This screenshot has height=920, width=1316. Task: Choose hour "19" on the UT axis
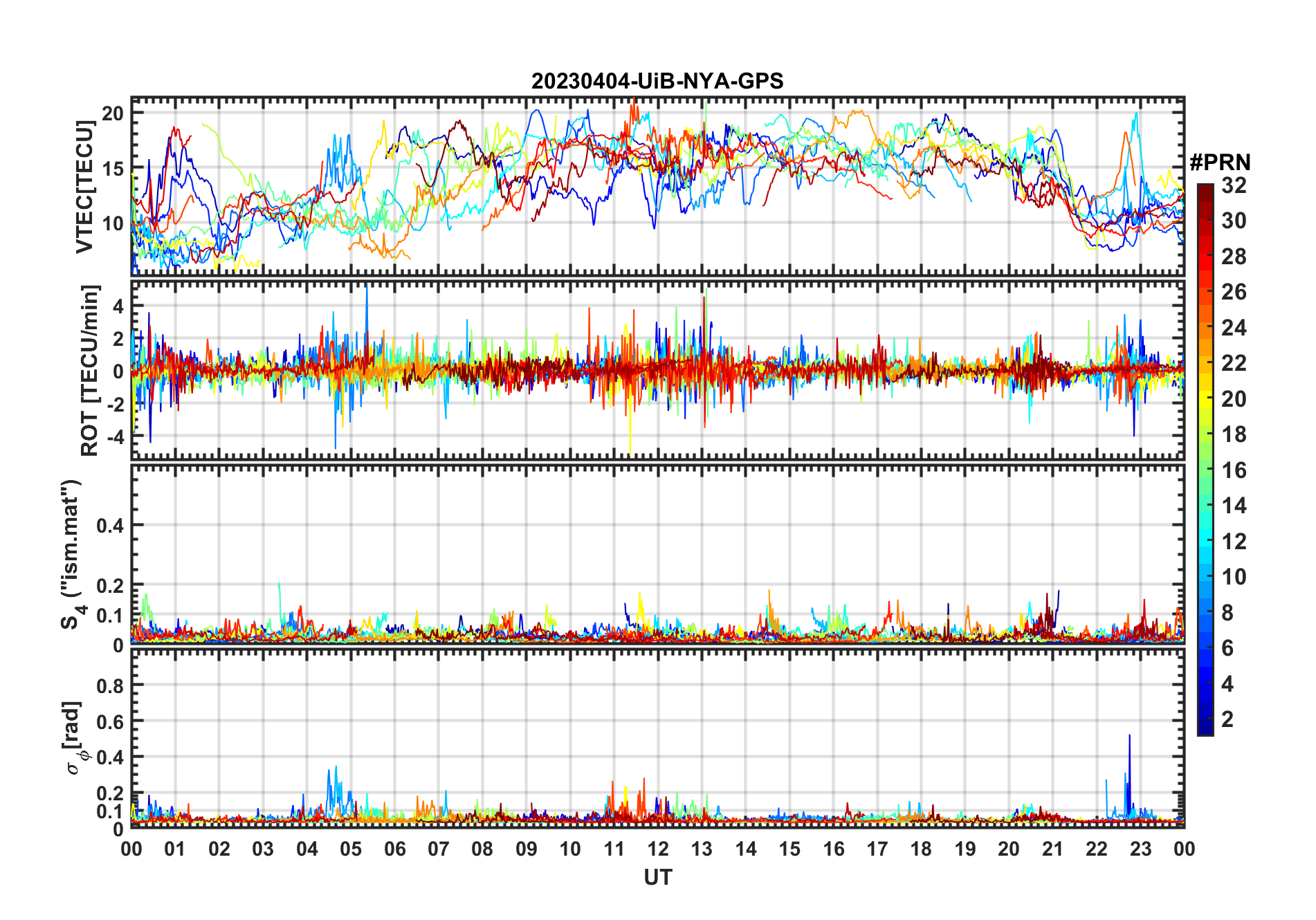tap(965, 849)
